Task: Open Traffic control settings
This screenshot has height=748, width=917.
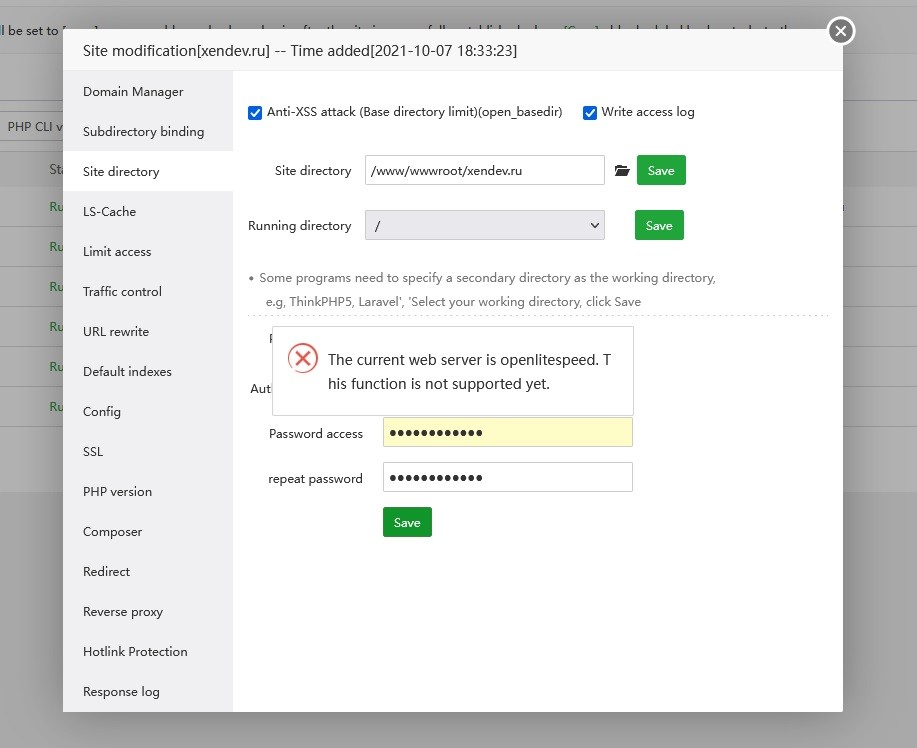Action: click(x=148, y=291)
